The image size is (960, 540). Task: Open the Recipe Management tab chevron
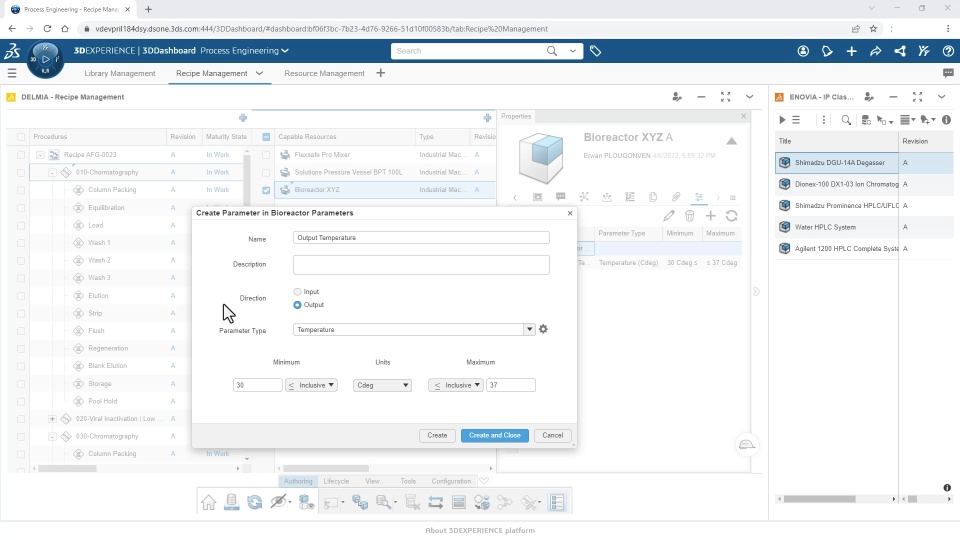coord(259,73)
